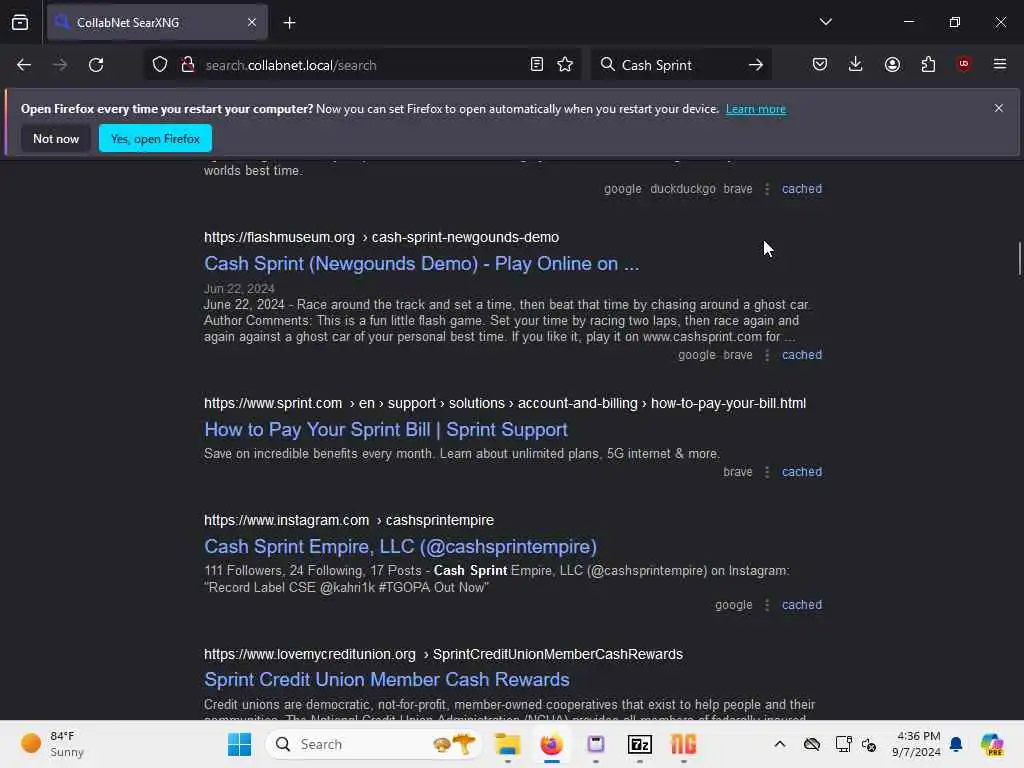1024x768 pixels.
Task: Click the taskbar Search box
Action: 374,744
